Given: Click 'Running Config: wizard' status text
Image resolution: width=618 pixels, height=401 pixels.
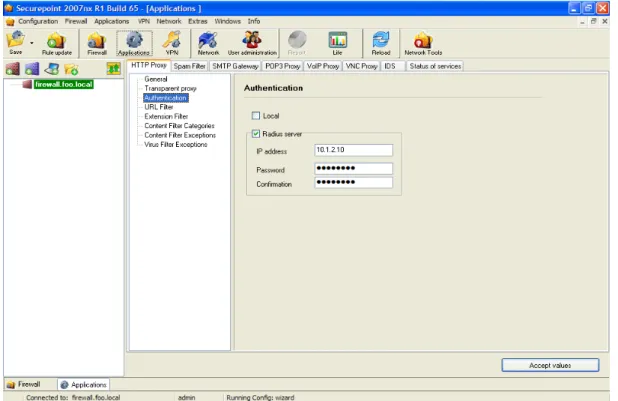Looking at the screenshot, I should (260, 397).
